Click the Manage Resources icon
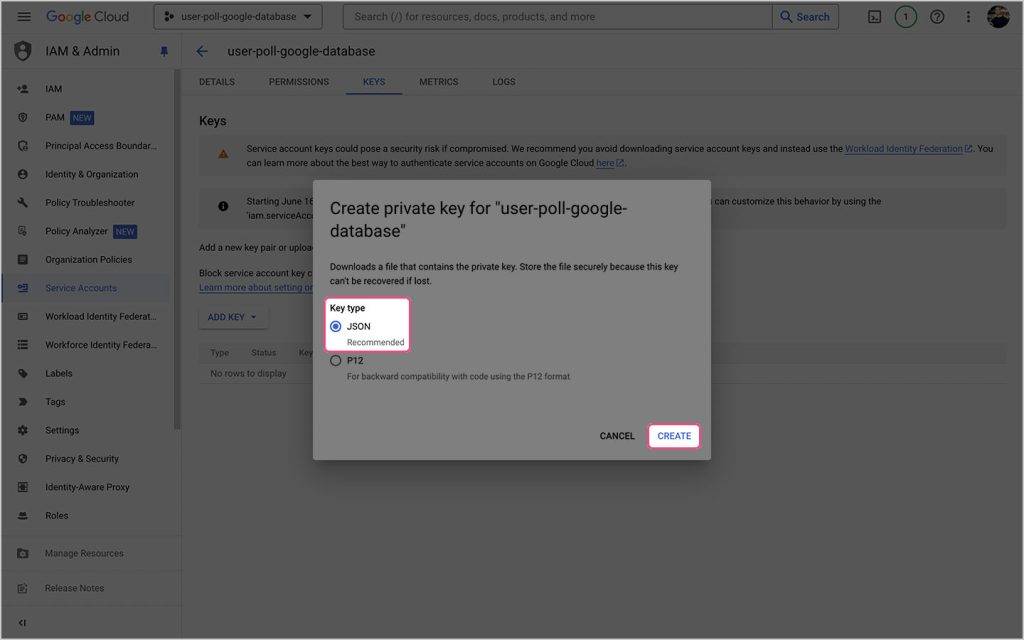This screenshot has height=640, width=1024. click(23, 553)
